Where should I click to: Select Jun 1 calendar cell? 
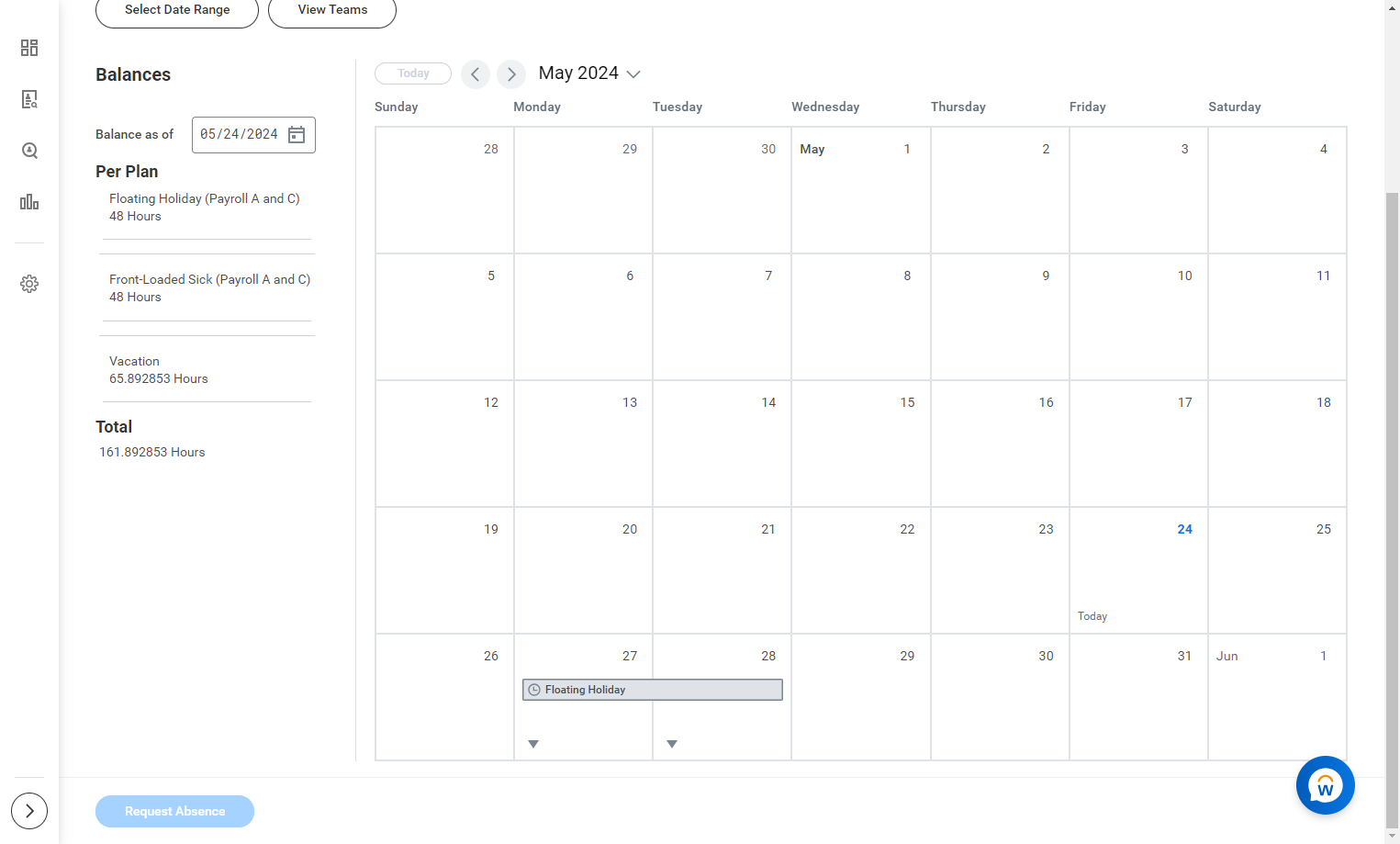point(1277,697)
